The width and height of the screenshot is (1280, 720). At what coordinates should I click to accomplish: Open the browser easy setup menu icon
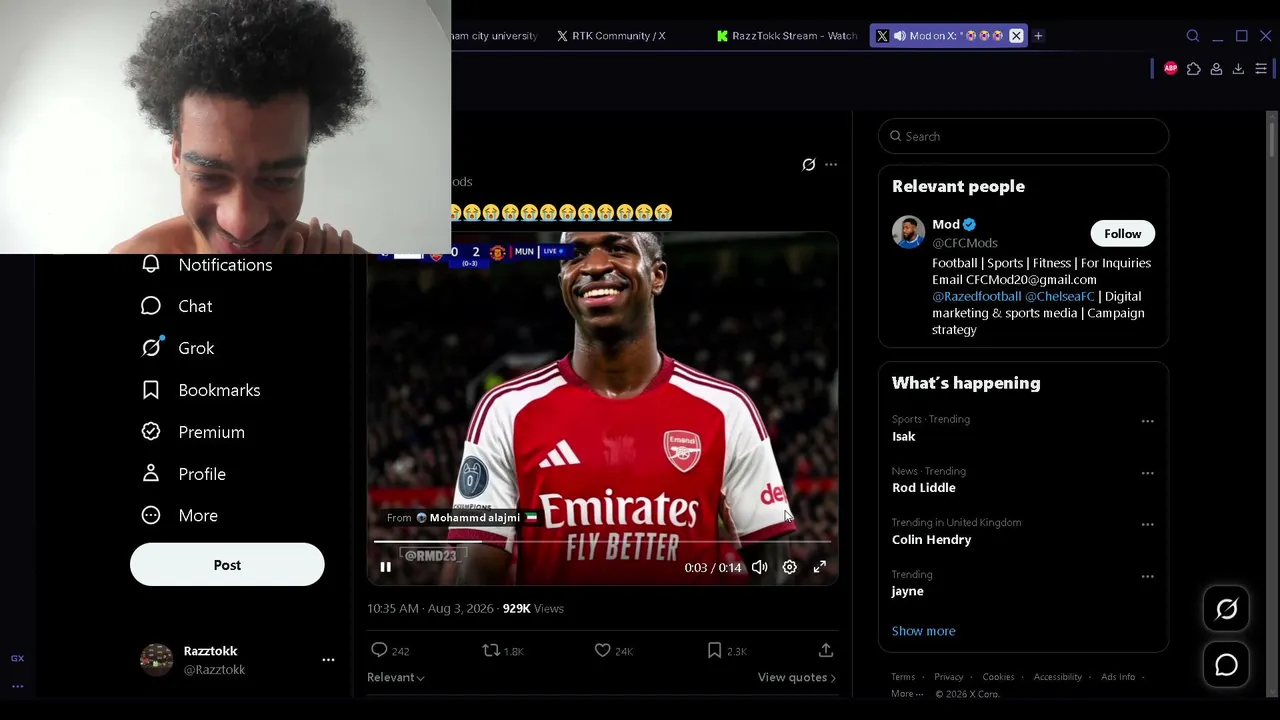pos(1261,69)
